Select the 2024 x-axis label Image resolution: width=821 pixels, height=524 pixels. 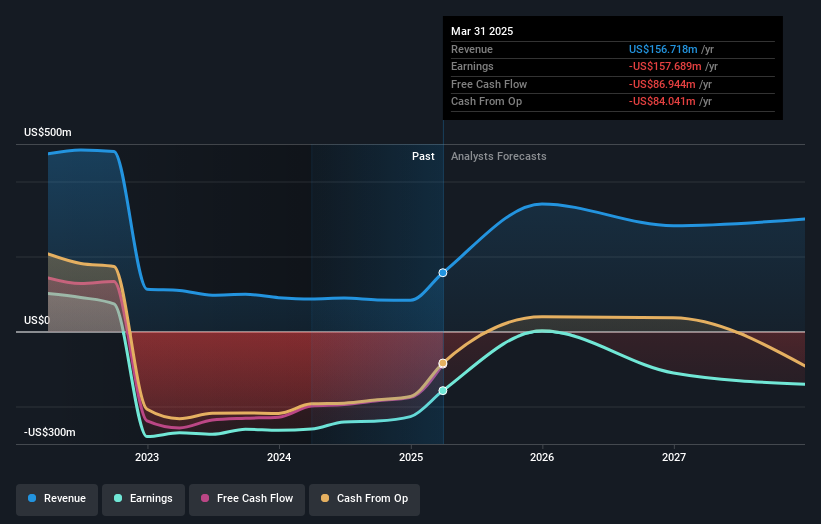tap(279, 458)
